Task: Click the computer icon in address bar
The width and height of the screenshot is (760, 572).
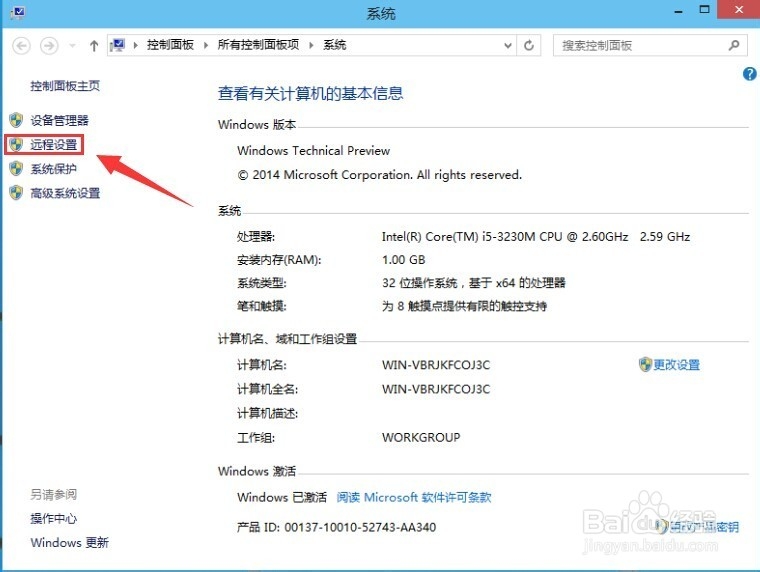Action: click(118, 45)
